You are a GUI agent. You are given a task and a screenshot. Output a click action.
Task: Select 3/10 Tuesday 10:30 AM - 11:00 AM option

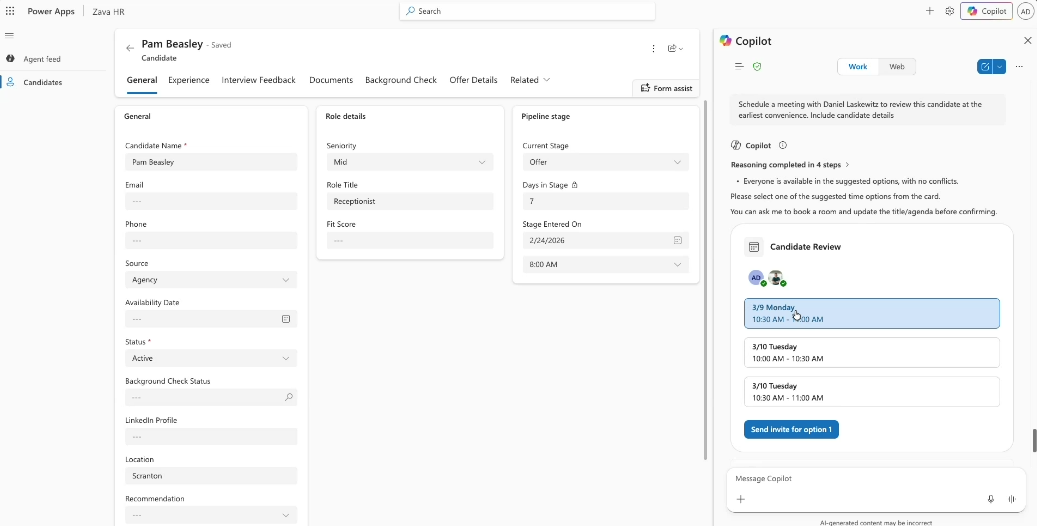coord(871,391)
